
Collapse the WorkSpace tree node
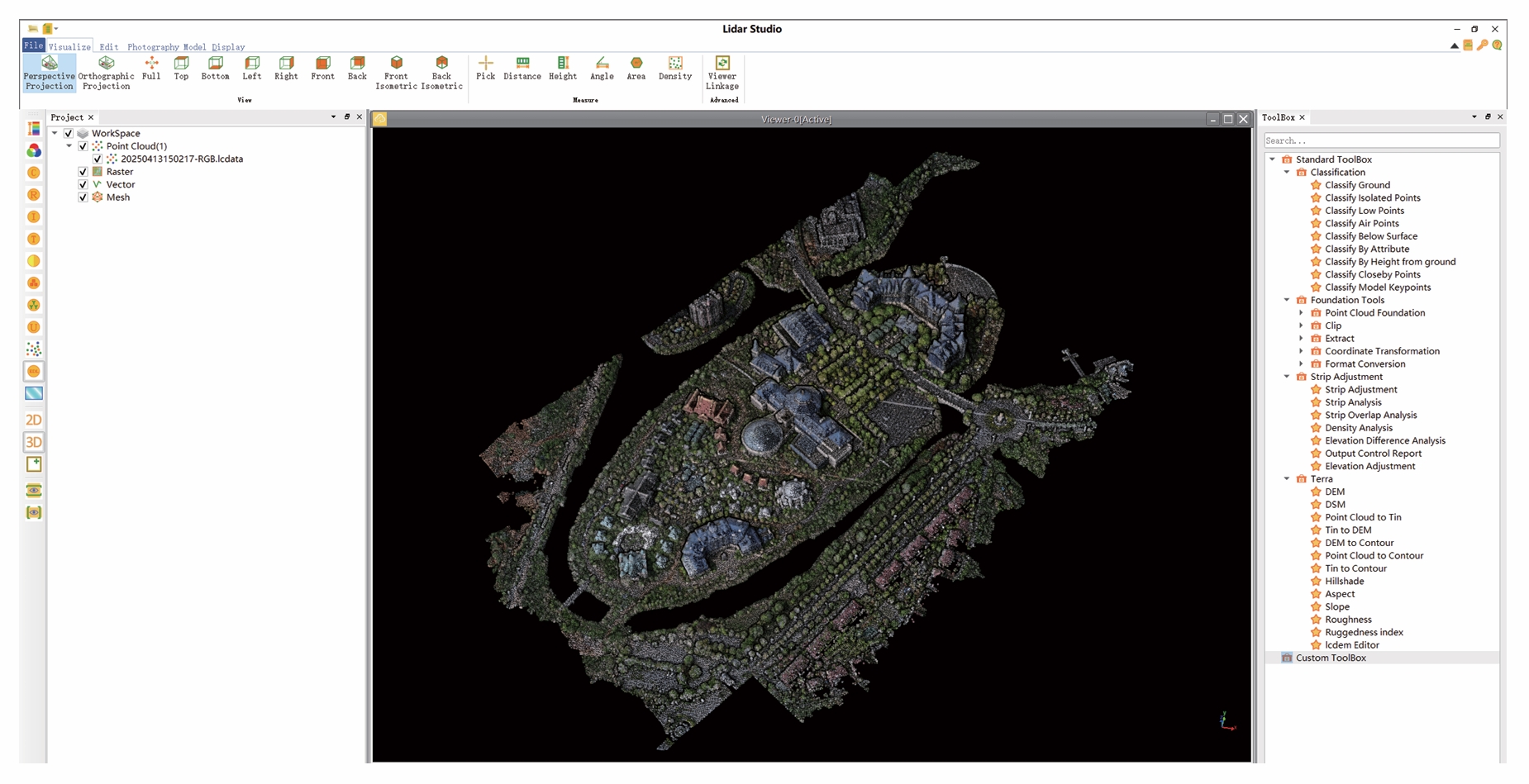[x=55, y=133]
